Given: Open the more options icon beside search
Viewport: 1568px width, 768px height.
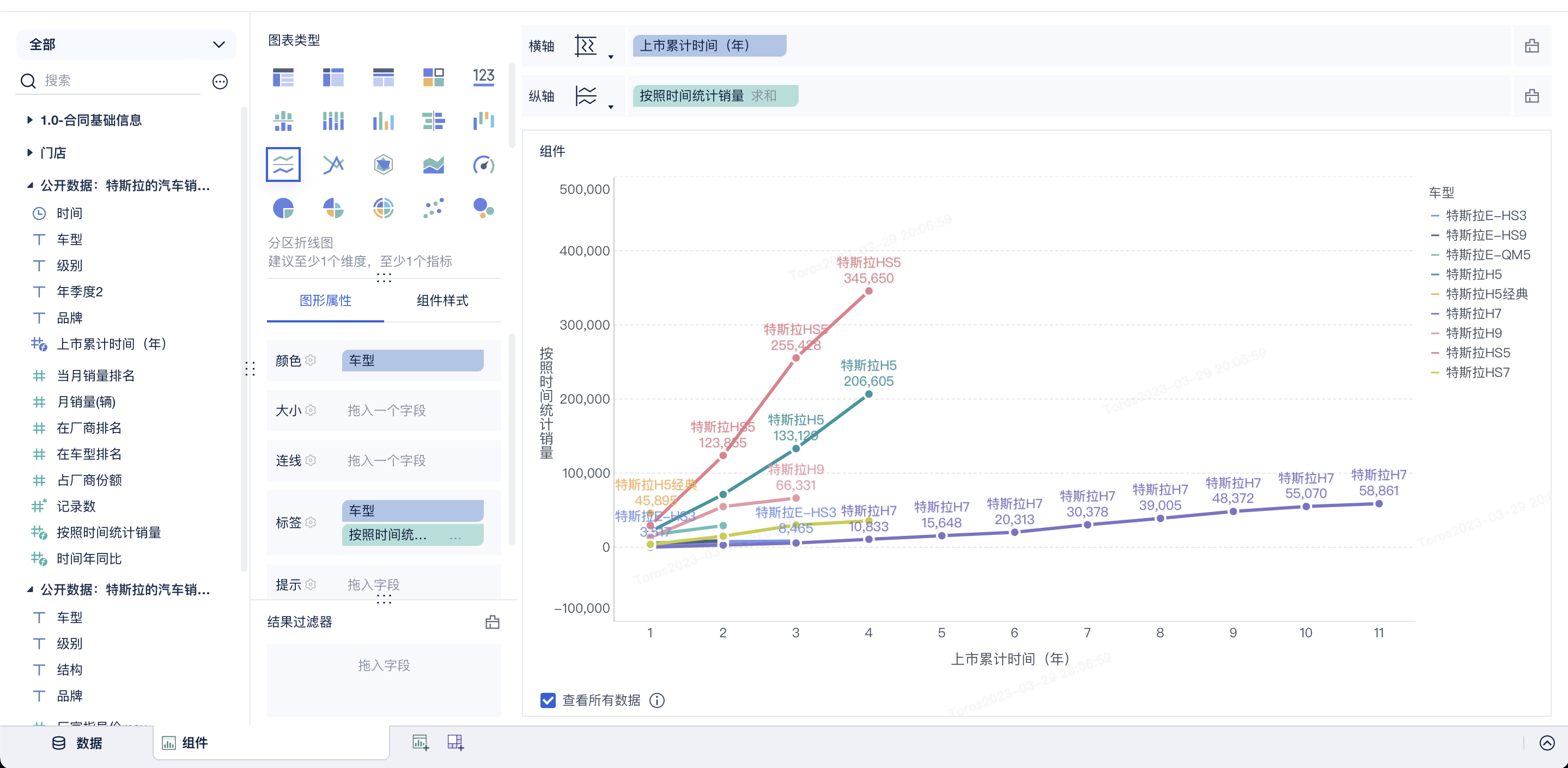Looking at the screenshot, I should [220, 81].
